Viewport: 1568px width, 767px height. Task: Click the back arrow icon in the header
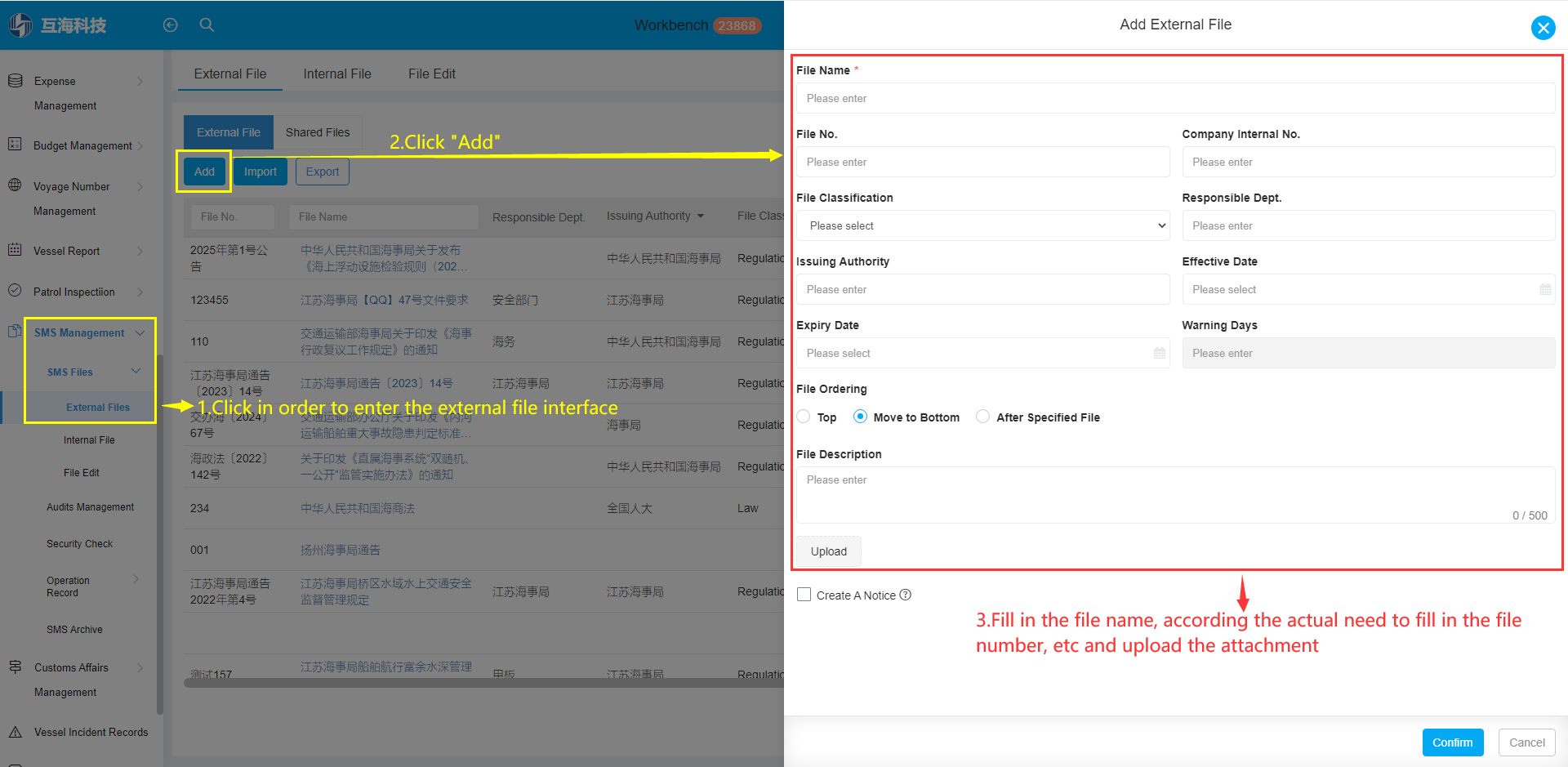point(170,25)
